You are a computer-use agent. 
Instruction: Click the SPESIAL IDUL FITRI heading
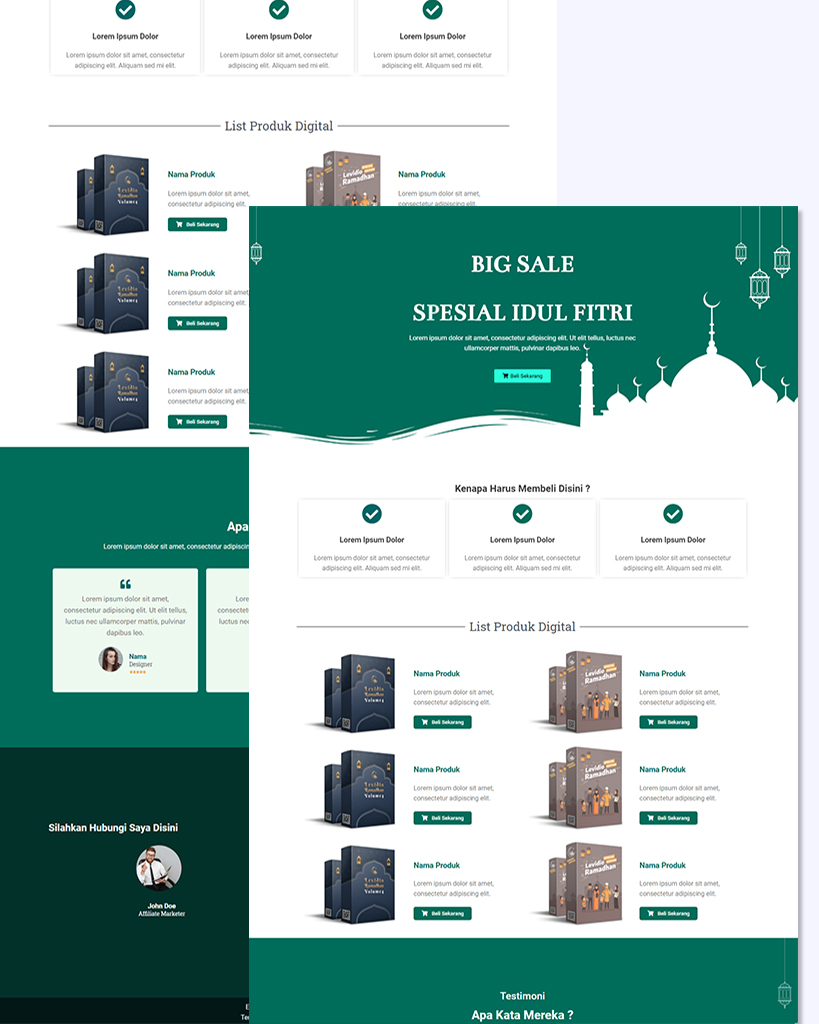click(x=522, y=312)
